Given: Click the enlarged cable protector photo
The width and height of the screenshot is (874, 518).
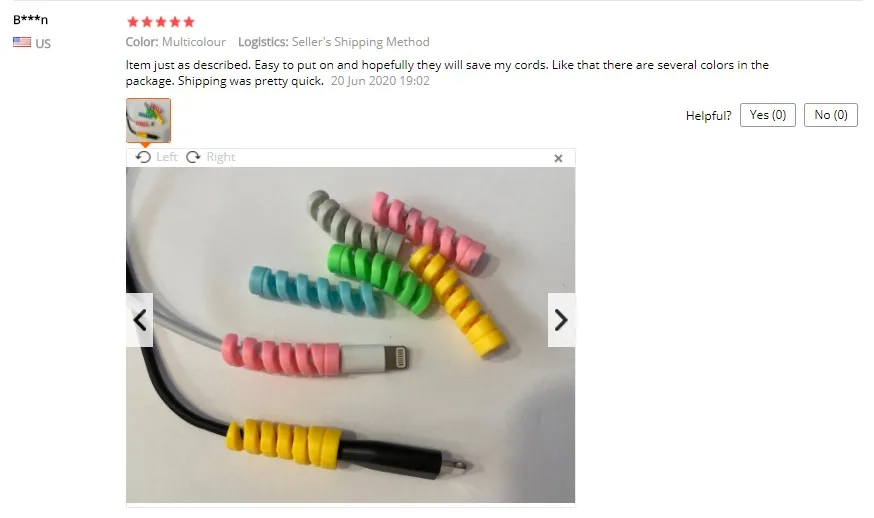Looking at the screenshot, I should pos(351,335).
